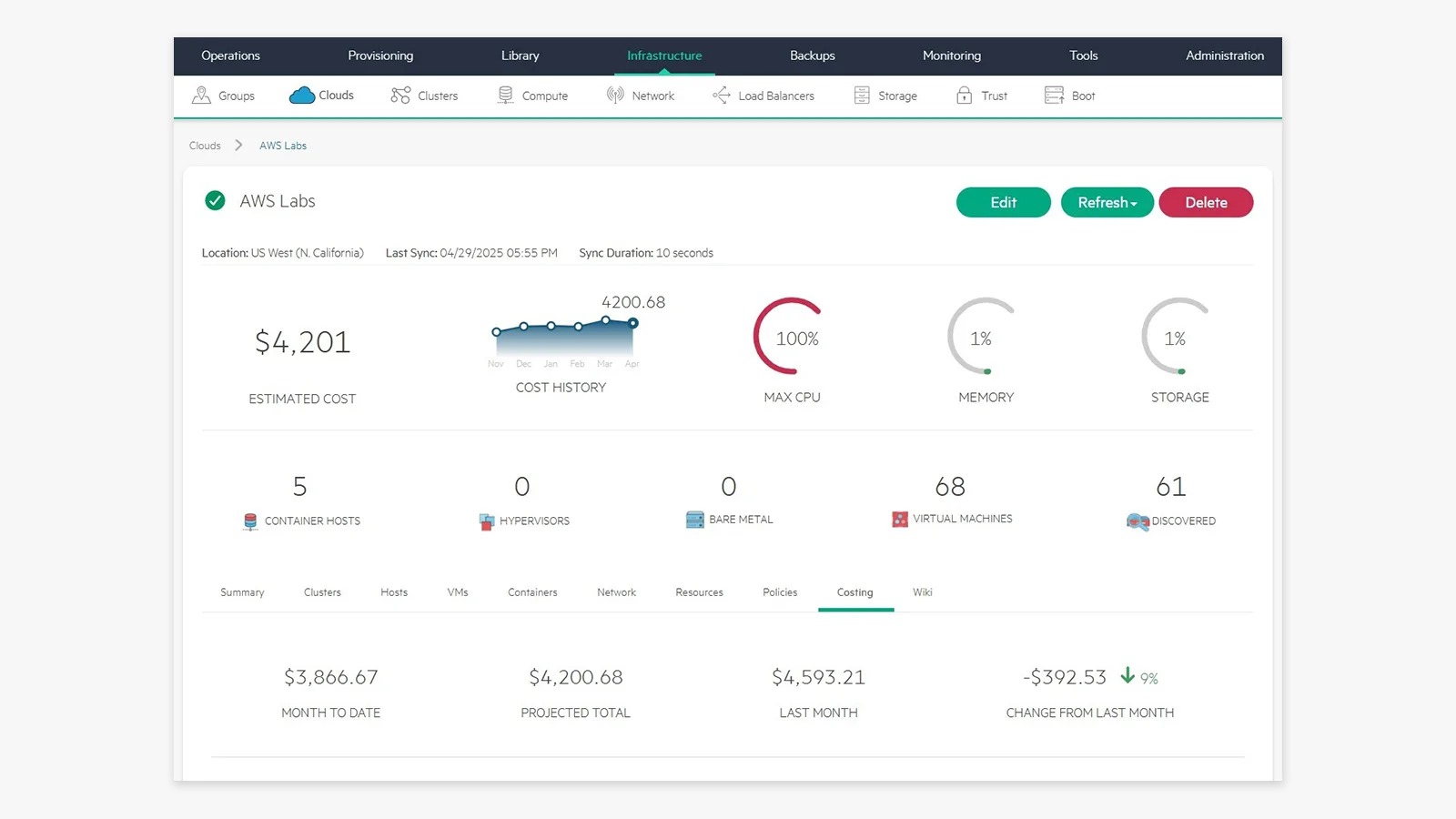The width and height of the screenshot is (1456, 819).
Task: Switch to the Policies tab
Action: click(780, 591)
